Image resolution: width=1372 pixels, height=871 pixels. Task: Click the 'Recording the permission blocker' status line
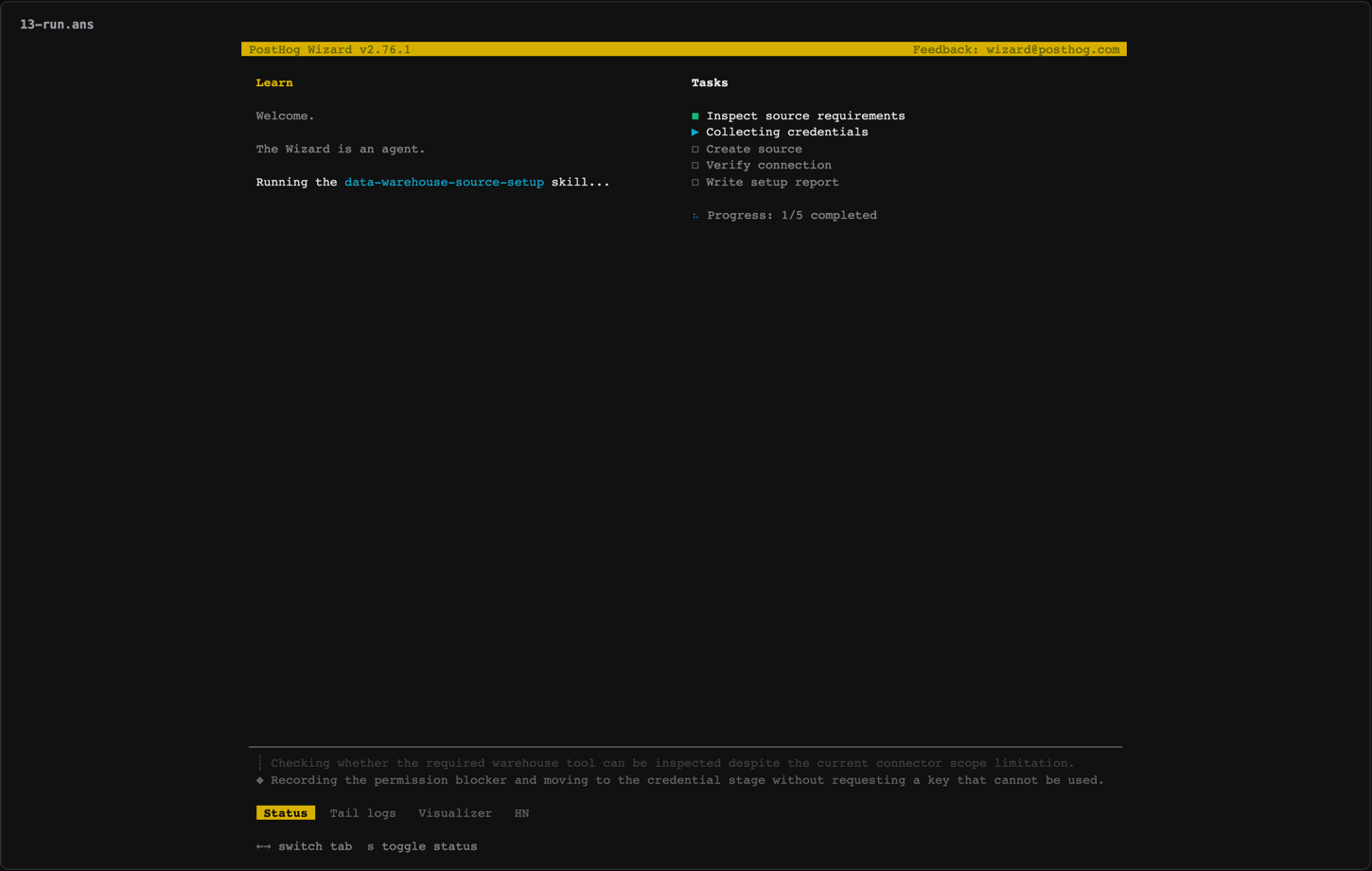pyautogui.click(x=687, y=780)
